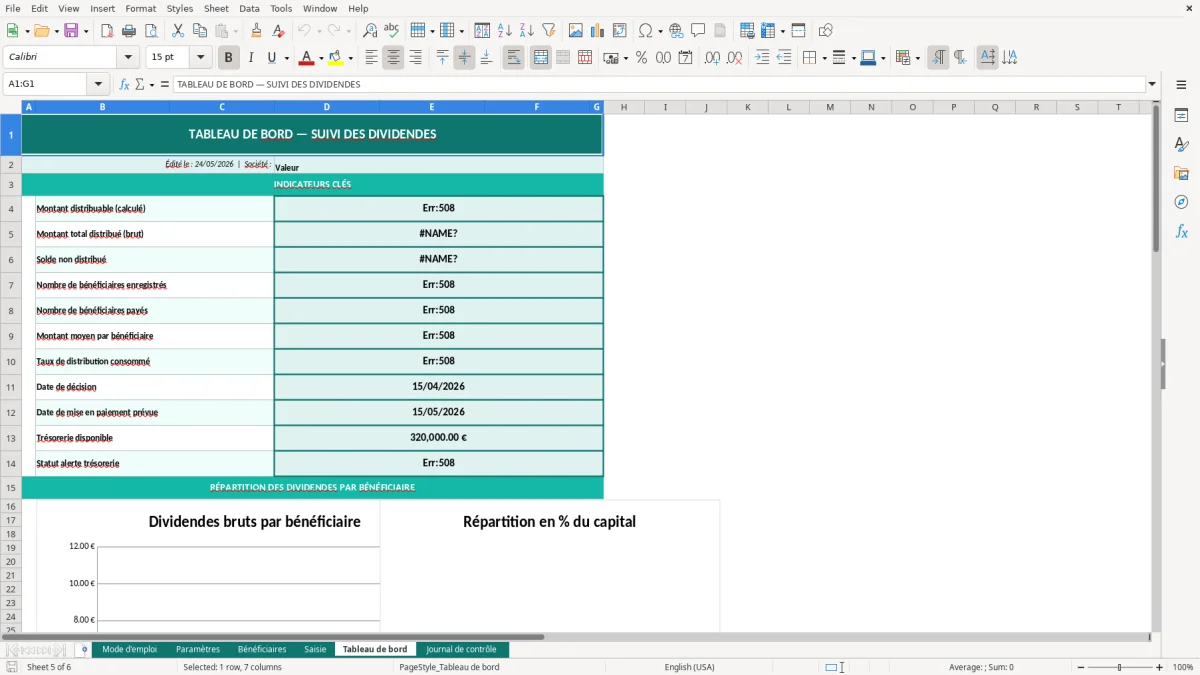Clear direct formatting
Image resolution: width=1200 pixels, height=675 pixels.
tap(279, 31)
